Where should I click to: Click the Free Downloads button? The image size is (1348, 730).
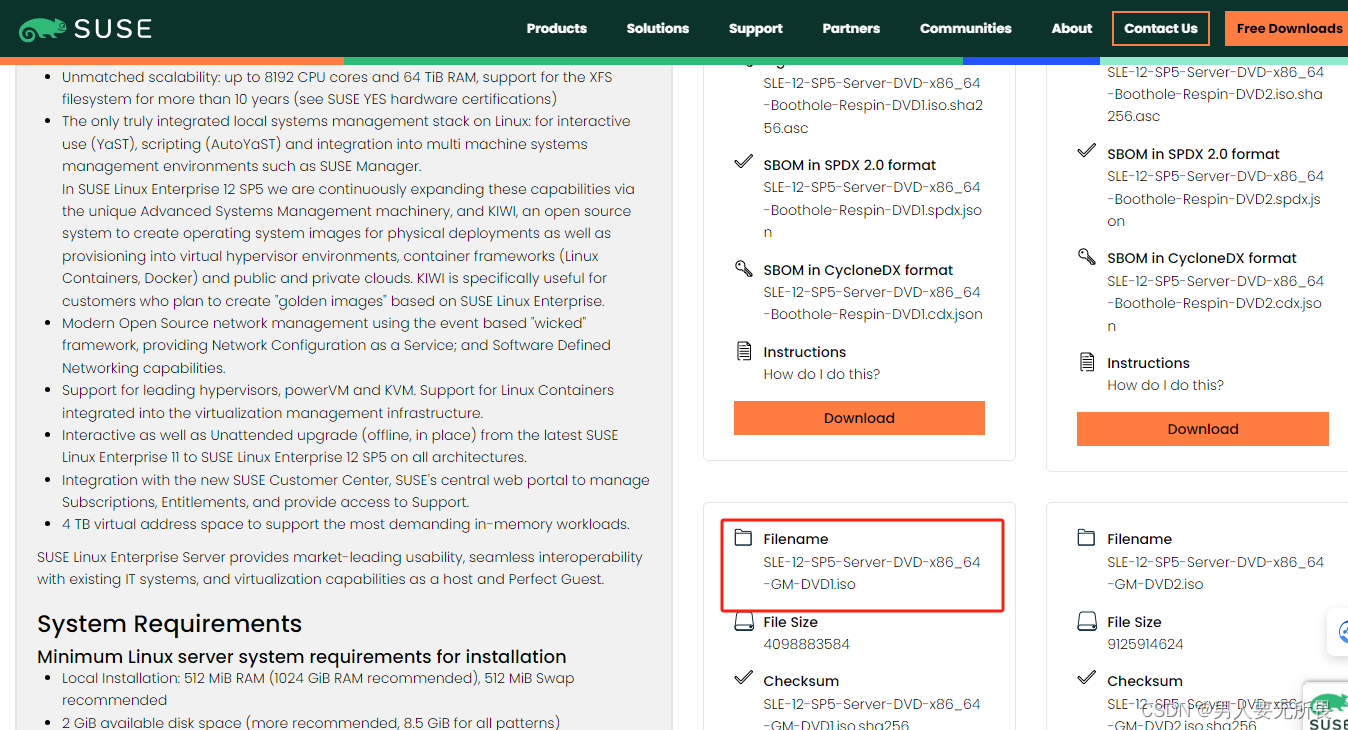point(1291,29)
